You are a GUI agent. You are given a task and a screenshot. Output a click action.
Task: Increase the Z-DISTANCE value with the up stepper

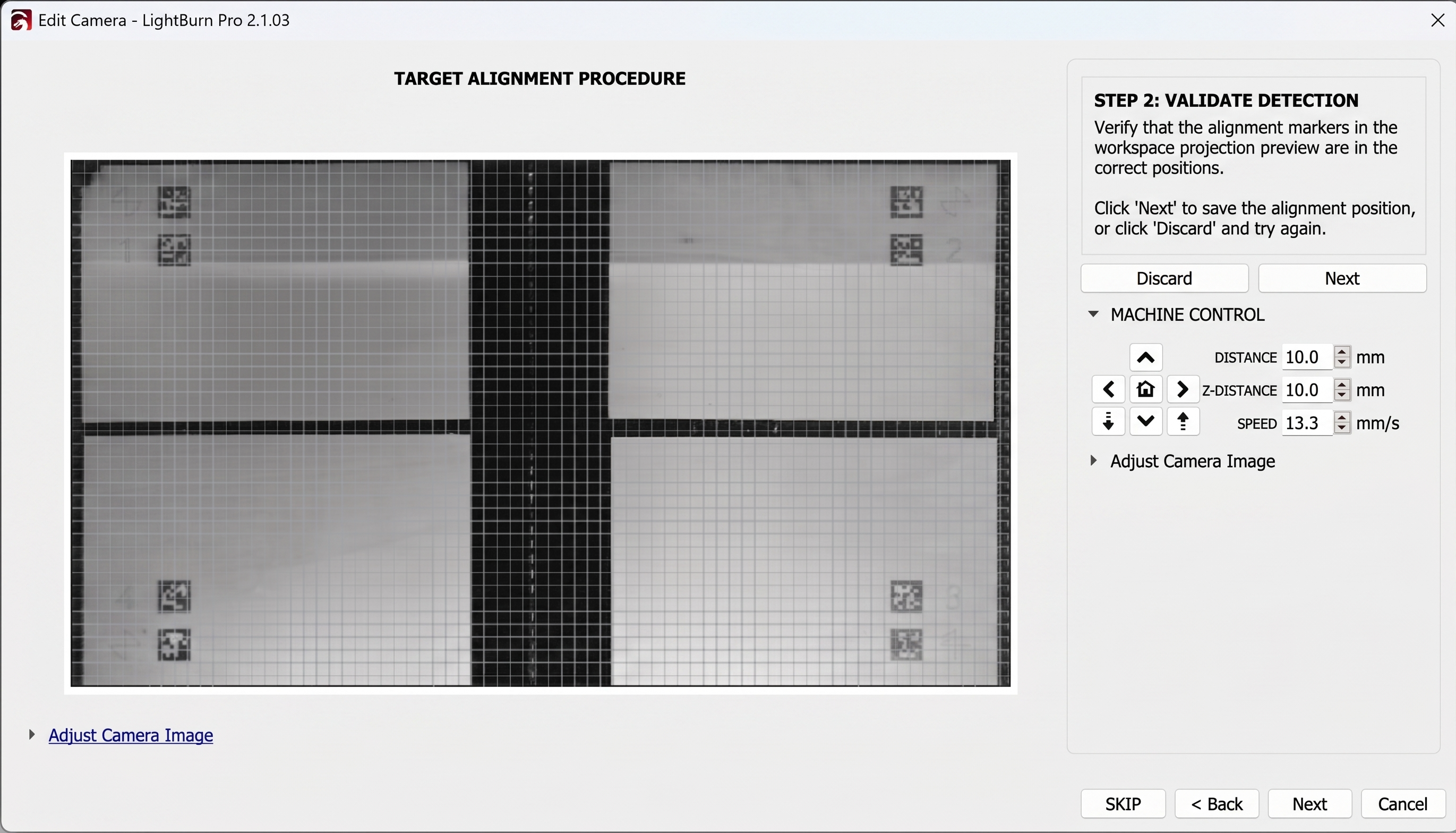[x=1342, y=384]
